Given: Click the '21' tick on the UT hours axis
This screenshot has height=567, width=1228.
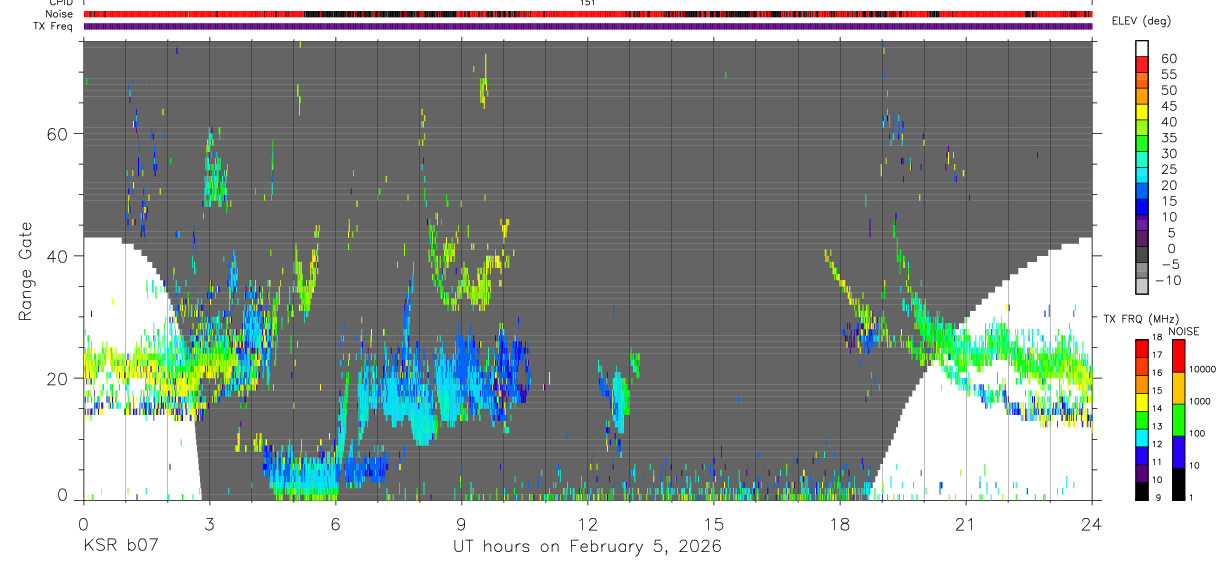Looking at the screenshot, I should coord(966,523).
